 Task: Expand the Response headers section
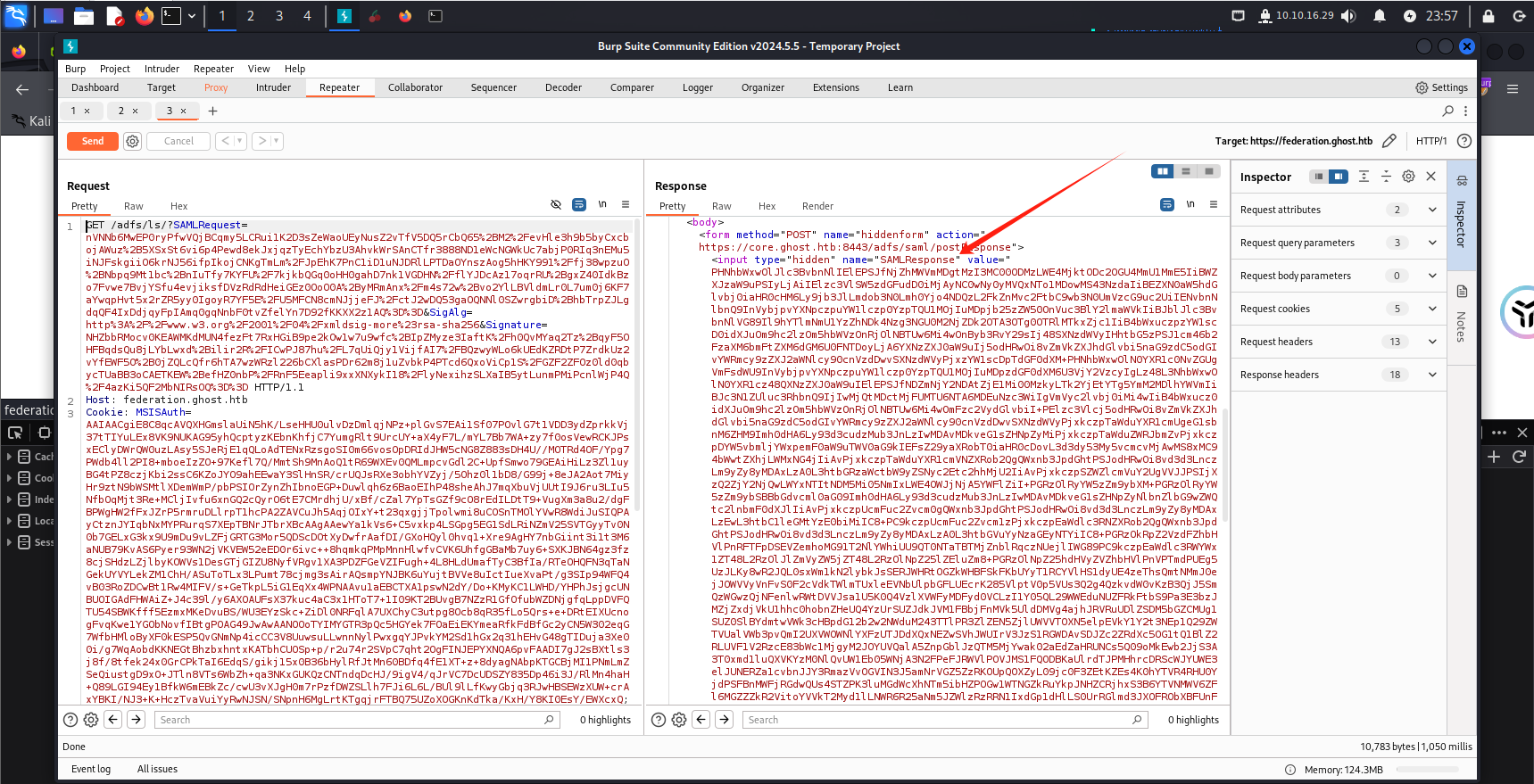[1432, 375]
